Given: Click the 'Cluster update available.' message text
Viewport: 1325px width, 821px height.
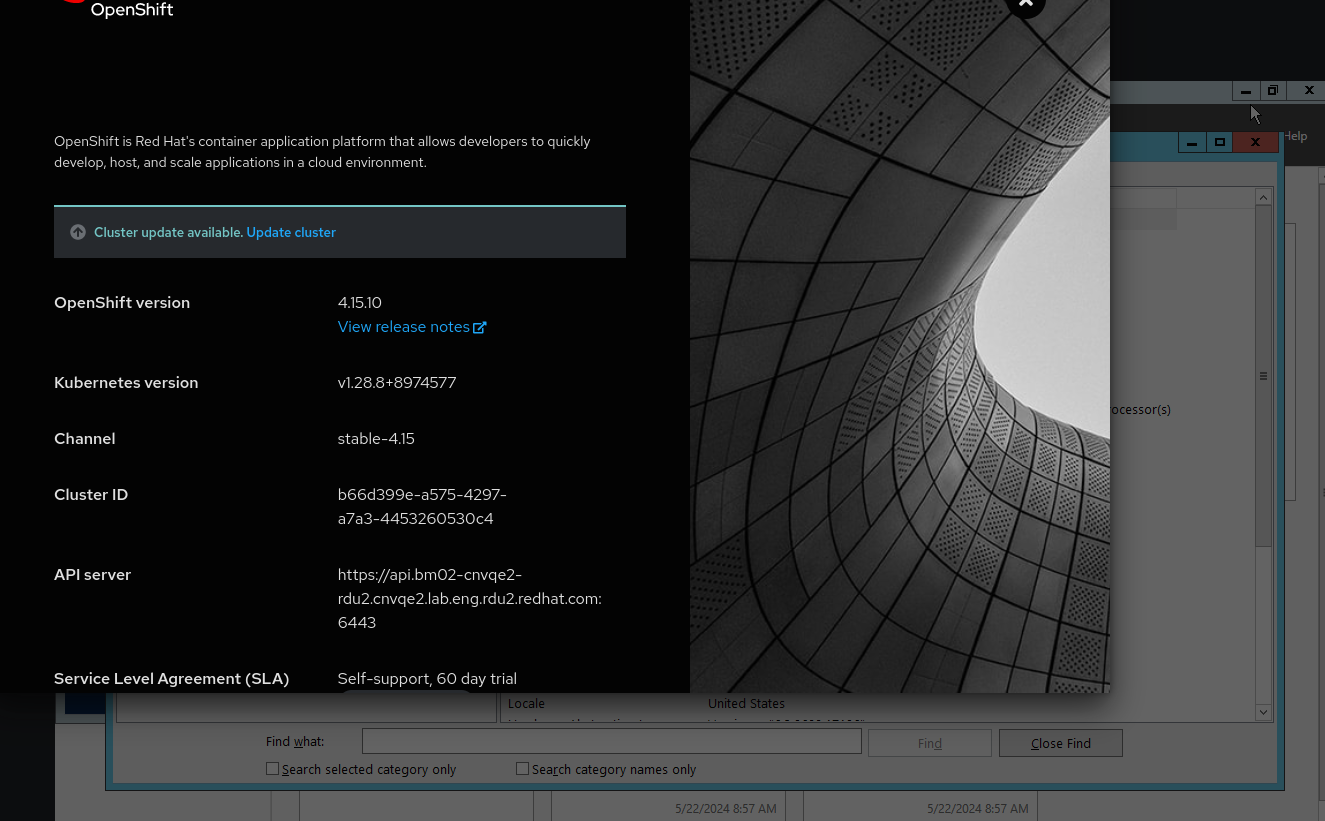Looking at the screenshot, I should pyautogui.click(x=168, y=232).
